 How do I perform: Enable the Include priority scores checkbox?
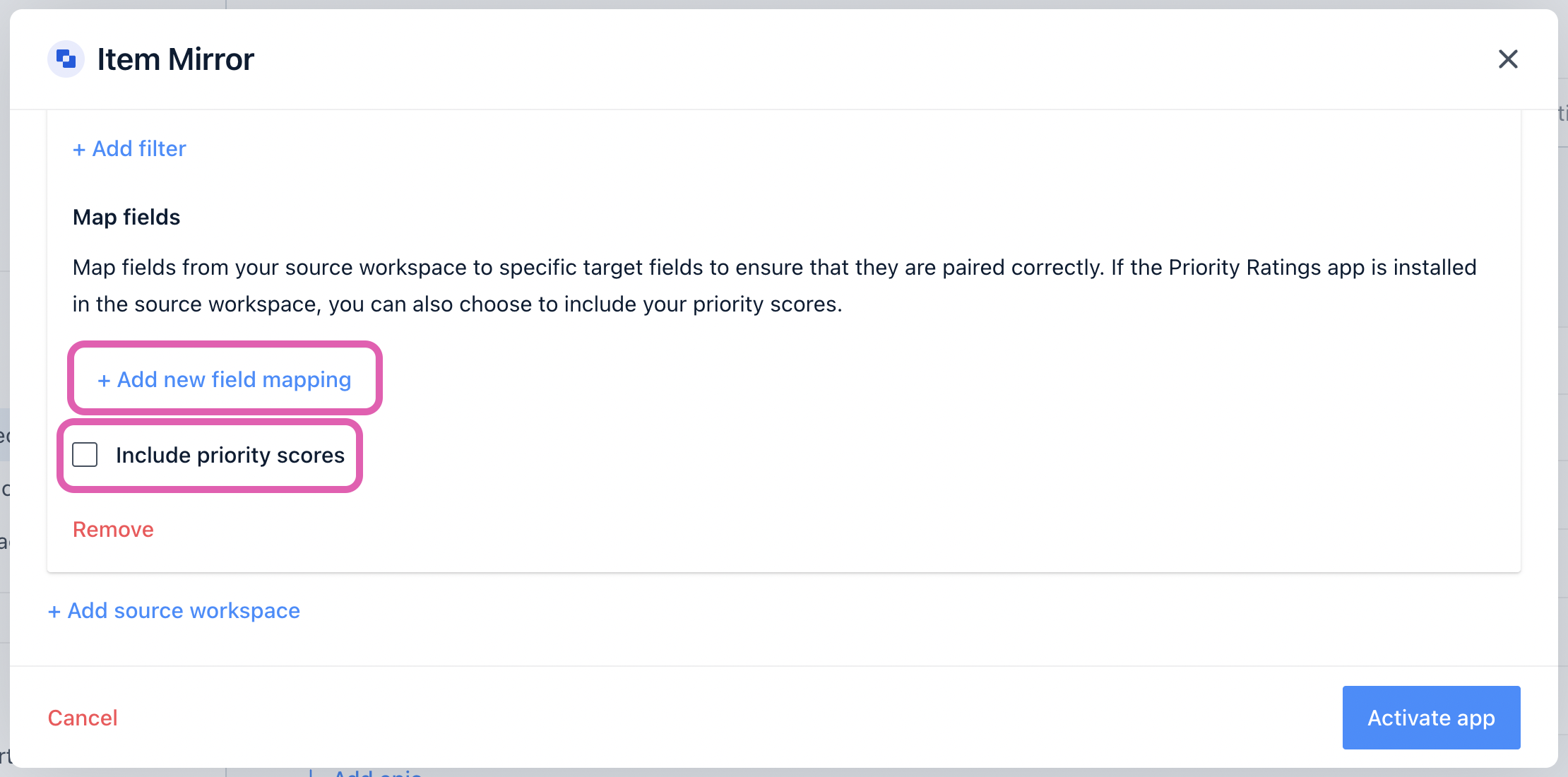(x=85, y=455)
